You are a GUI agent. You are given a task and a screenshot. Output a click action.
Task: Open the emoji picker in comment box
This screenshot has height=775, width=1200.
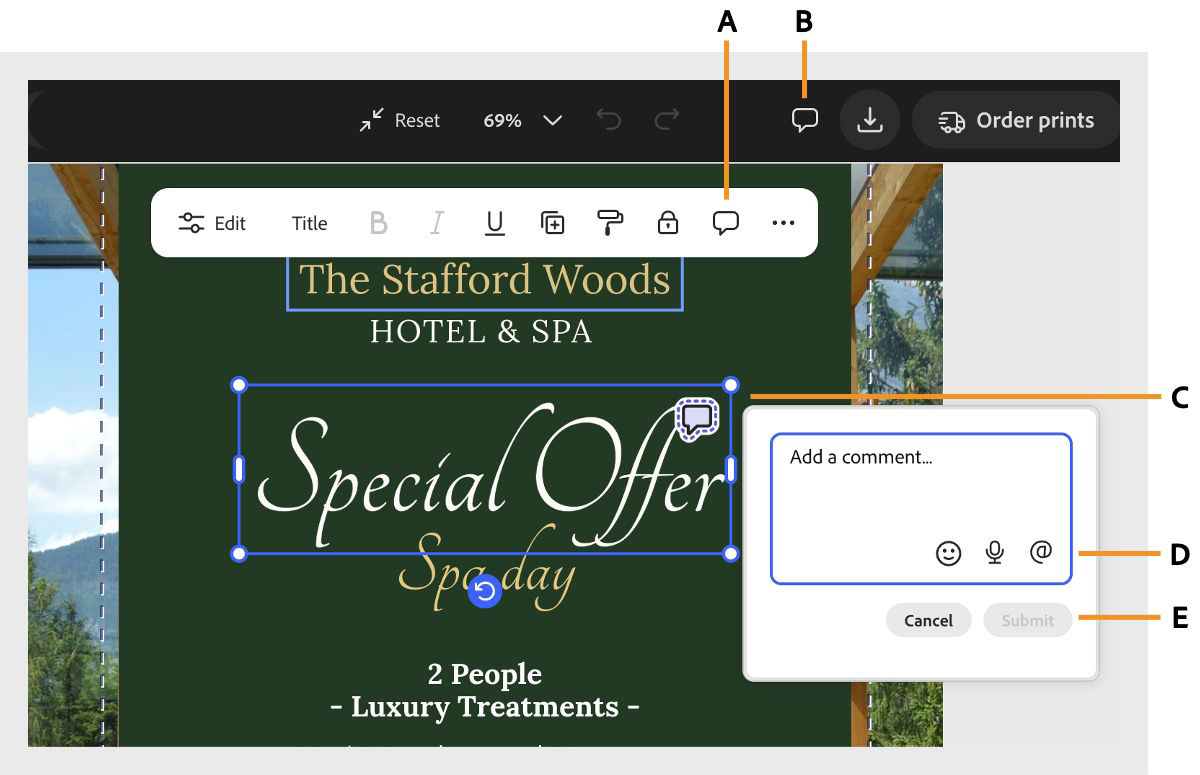click(948, 552)
